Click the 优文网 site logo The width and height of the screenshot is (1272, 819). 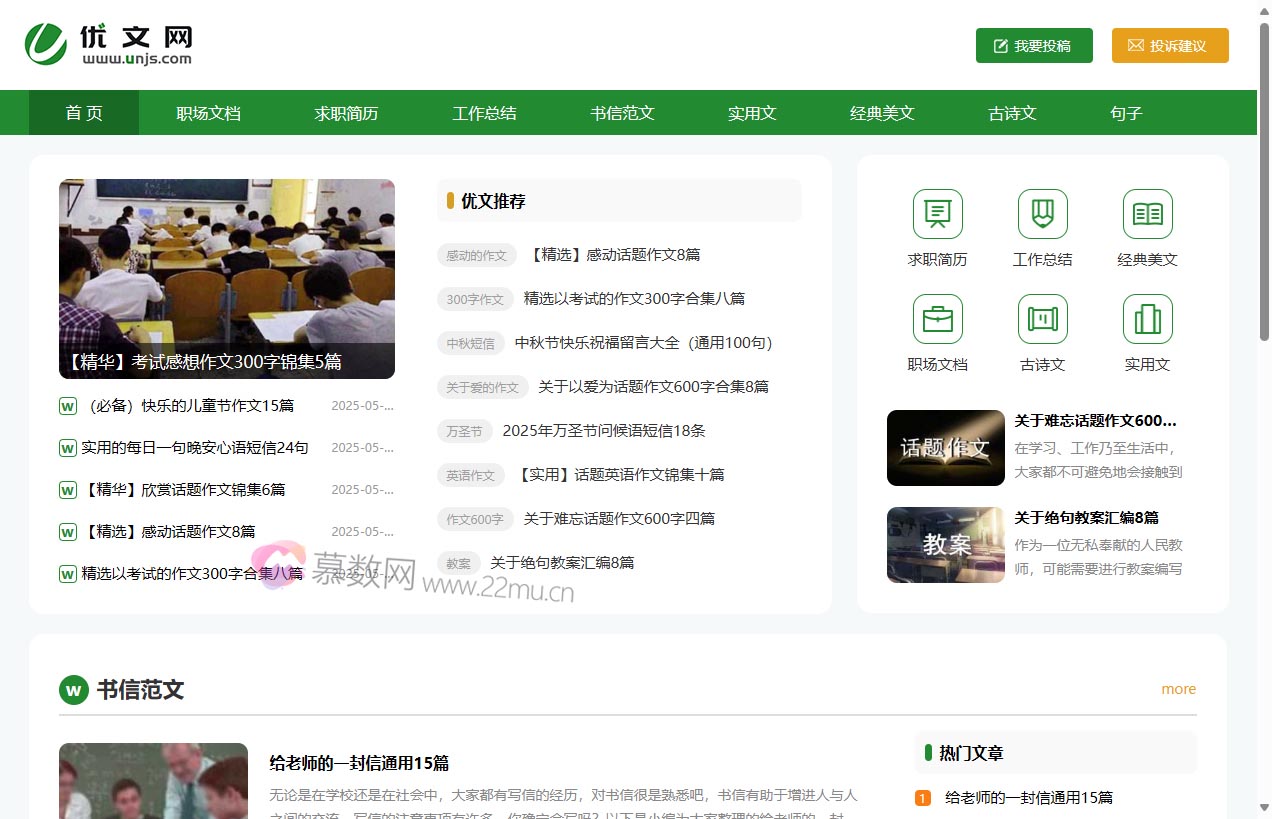tap(110, 43)
